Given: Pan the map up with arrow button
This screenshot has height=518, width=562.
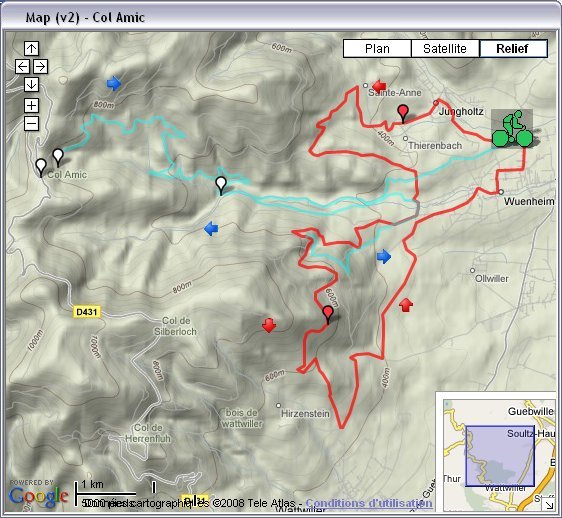Looking at the screenshot, I should [32, 48].
